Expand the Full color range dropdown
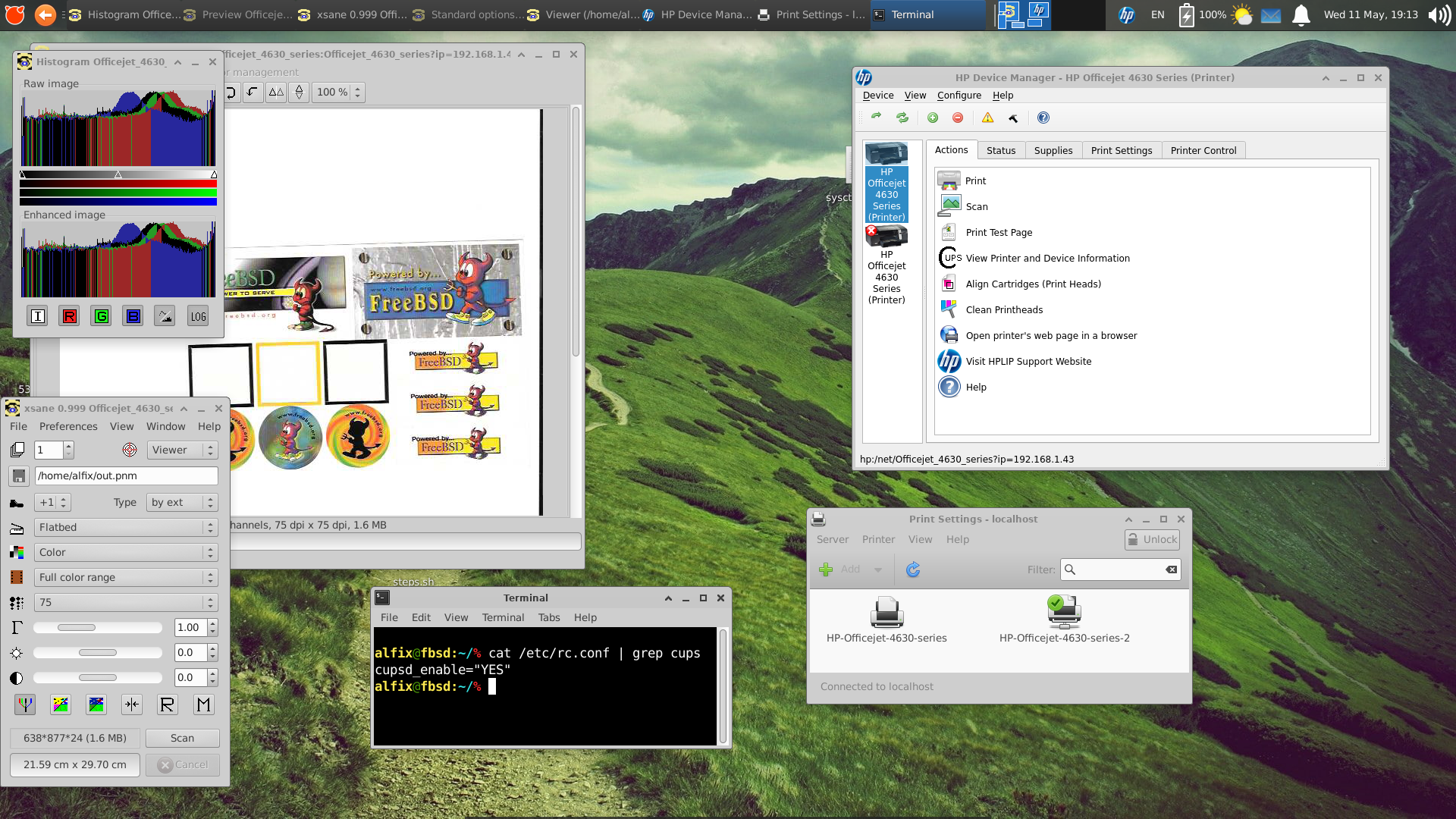The image size is (1456, 819). pos(126,577)
